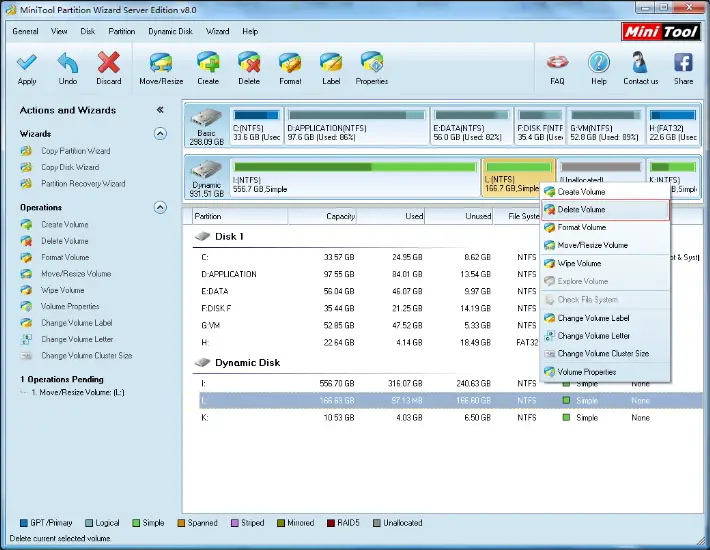This screenshot has width=710, height=550.
Task: Select the E:DATA partition block
Action: click(x=471, y=126)
